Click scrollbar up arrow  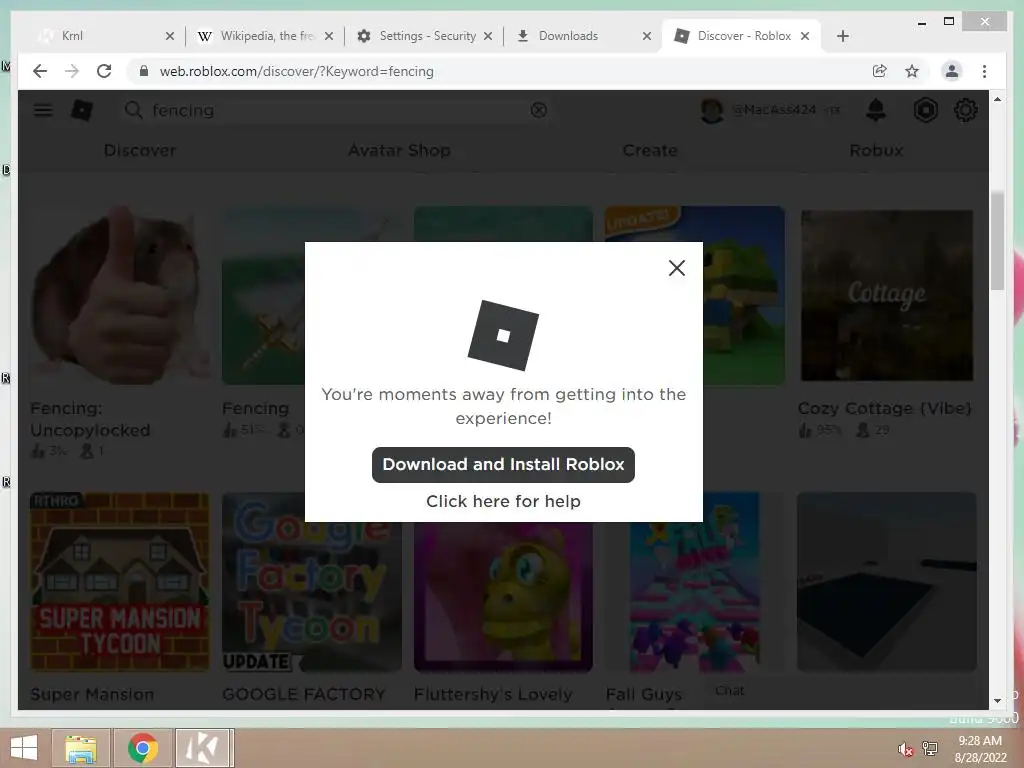pyautogui.click(x=997, y=99)
